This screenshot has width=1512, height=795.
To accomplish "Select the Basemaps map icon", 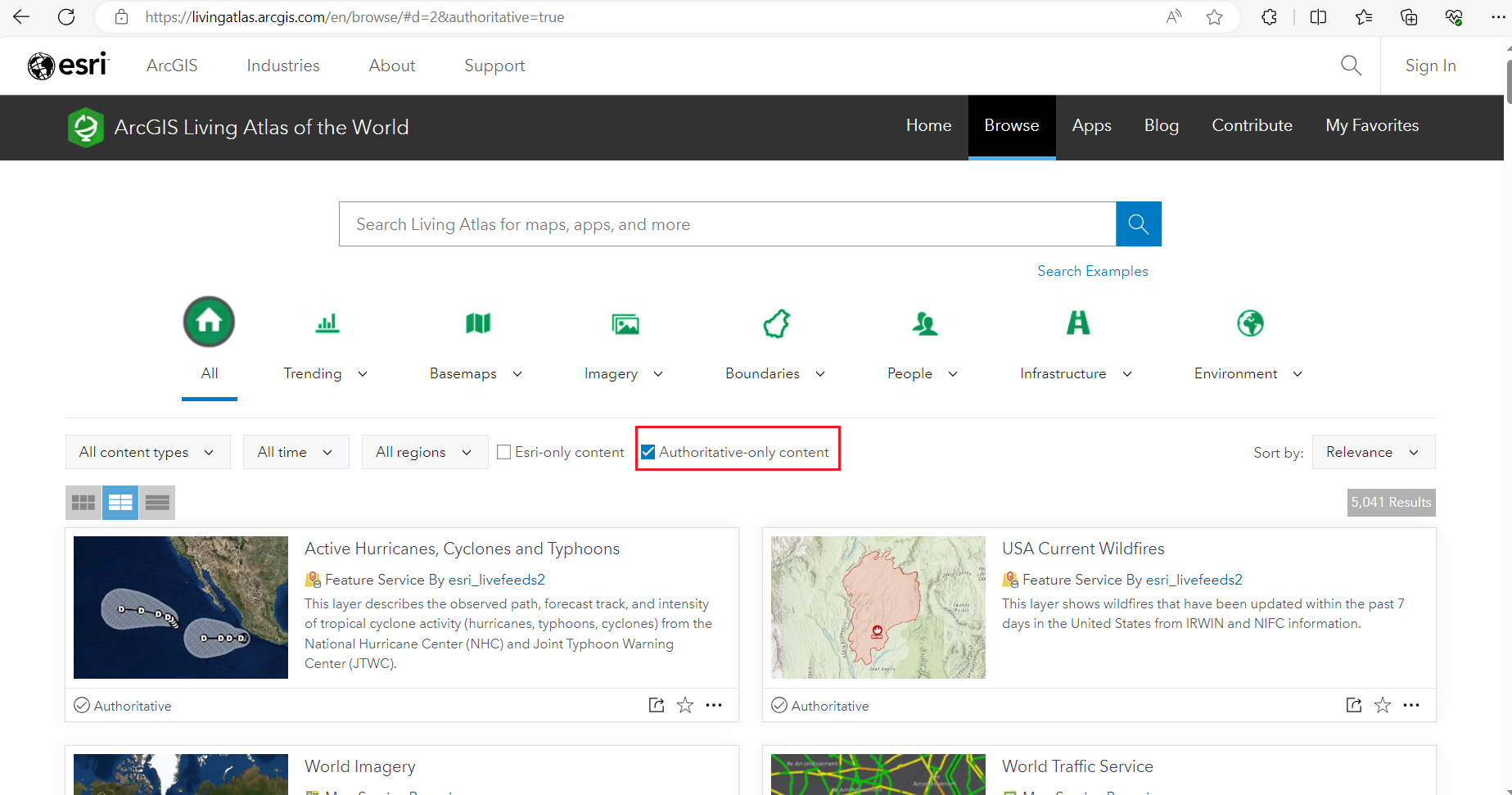I will [478, 323].
